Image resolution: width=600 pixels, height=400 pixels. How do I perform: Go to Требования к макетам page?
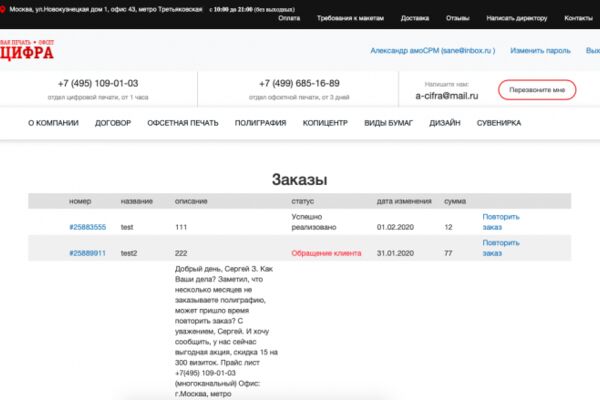pyautogui.click(x=350, y=18)
